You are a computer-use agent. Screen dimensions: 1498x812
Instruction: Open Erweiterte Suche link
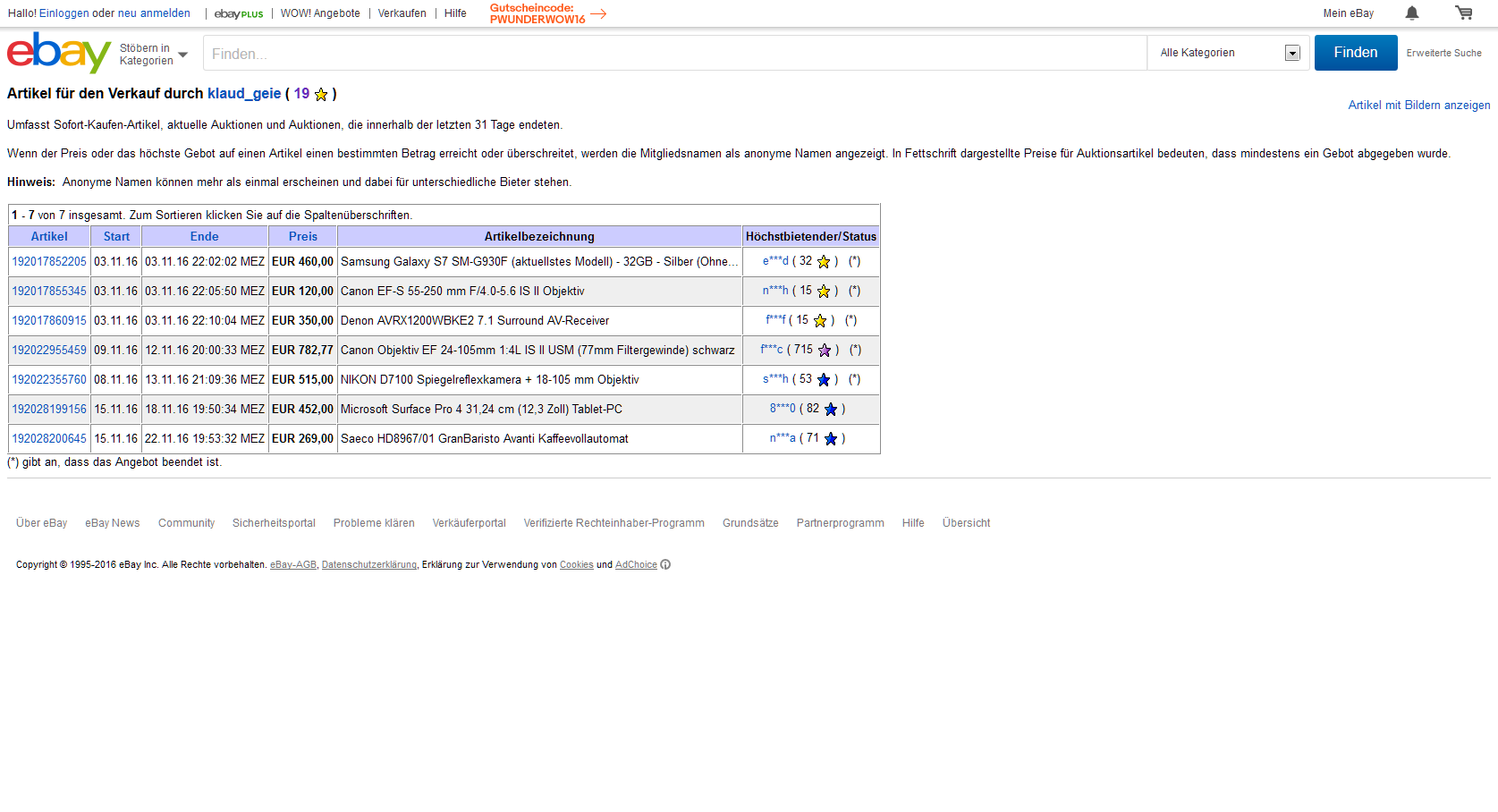1443,53
